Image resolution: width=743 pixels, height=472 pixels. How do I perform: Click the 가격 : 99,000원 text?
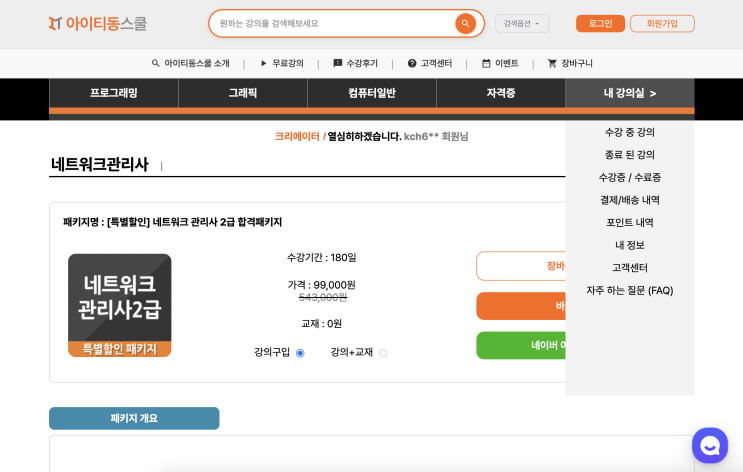321,285
